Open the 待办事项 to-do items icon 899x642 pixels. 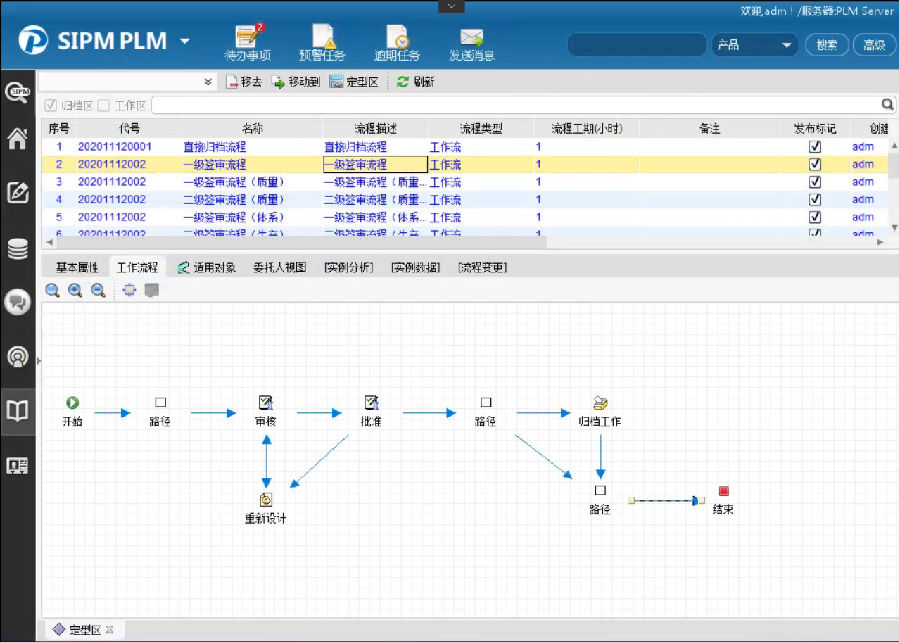247,39
